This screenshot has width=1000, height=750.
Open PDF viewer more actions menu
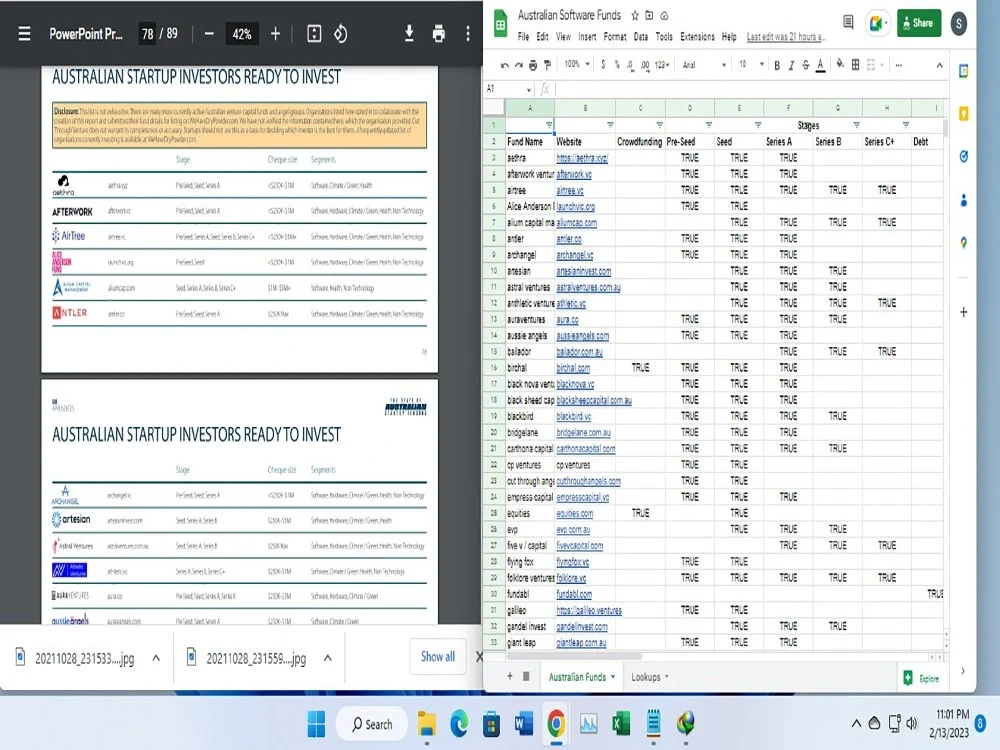click(x=468, y=34)
